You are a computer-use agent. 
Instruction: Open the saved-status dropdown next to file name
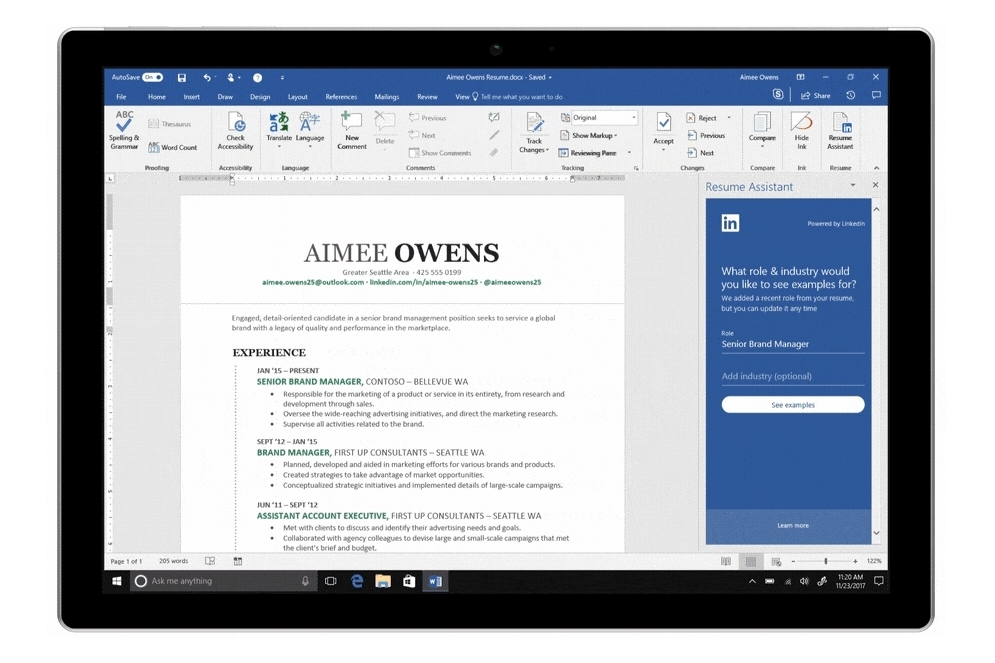(x=550, y=77)
